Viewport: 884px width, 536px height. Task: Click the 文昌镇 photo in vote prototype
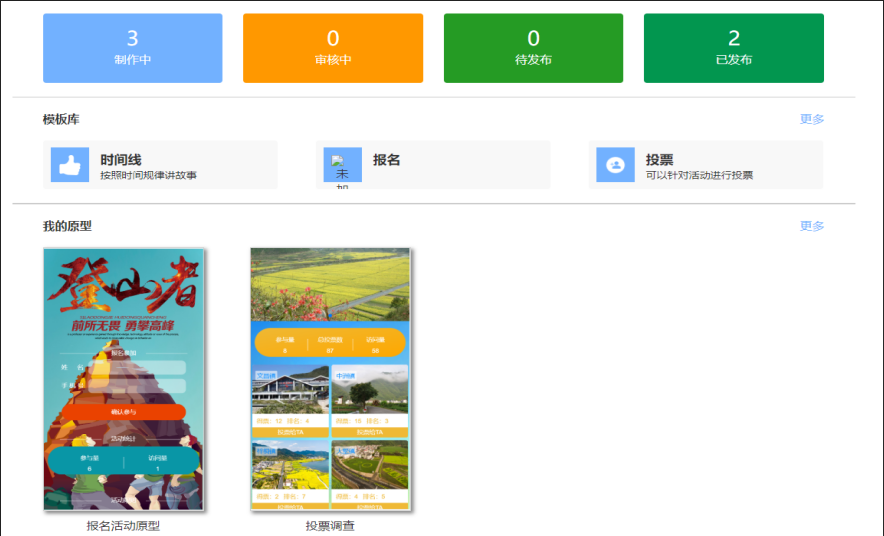290,390
